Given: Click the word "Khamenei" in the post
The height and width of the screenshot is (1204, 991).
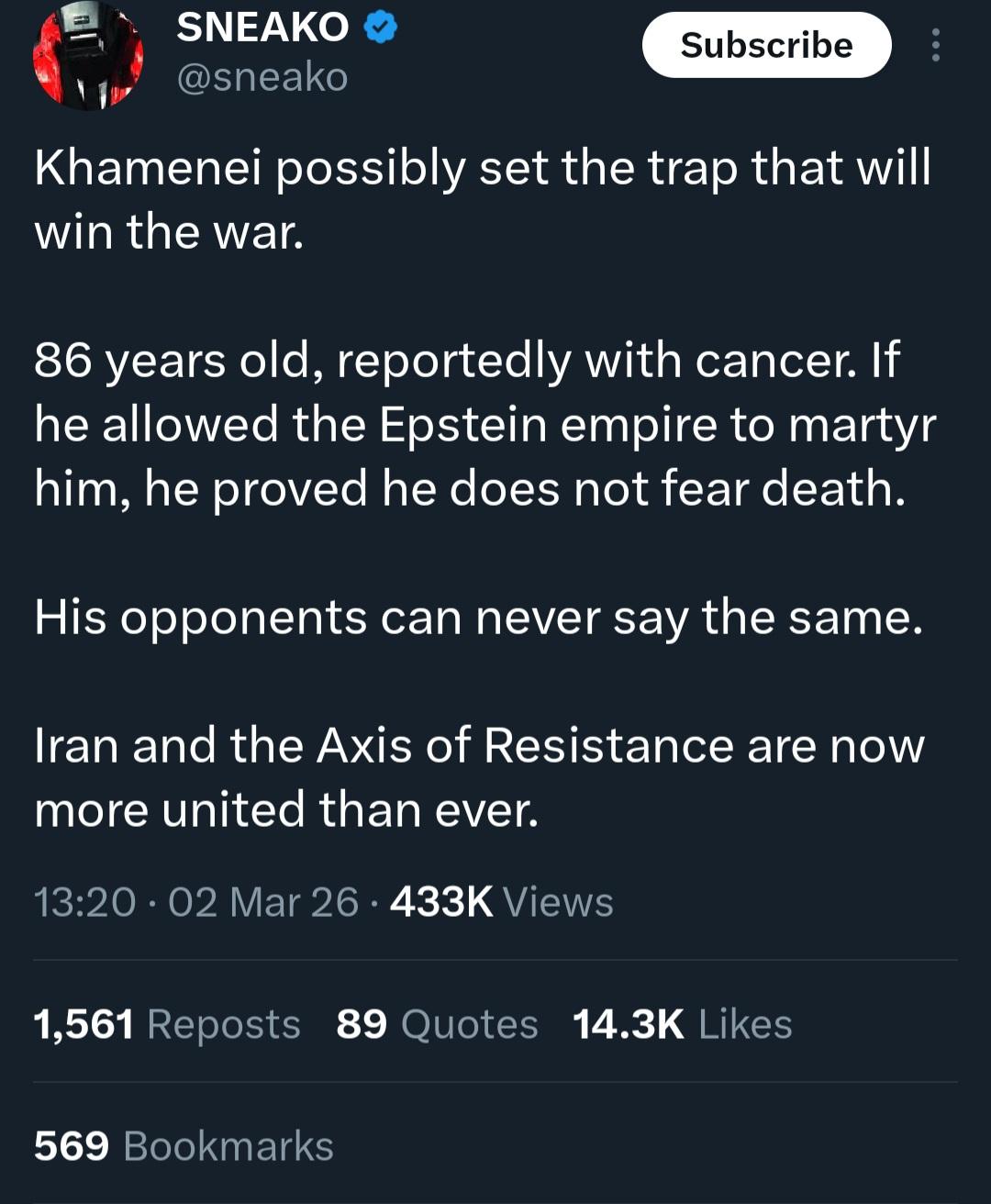Looking at the screenshot, I should pos(149,169).
